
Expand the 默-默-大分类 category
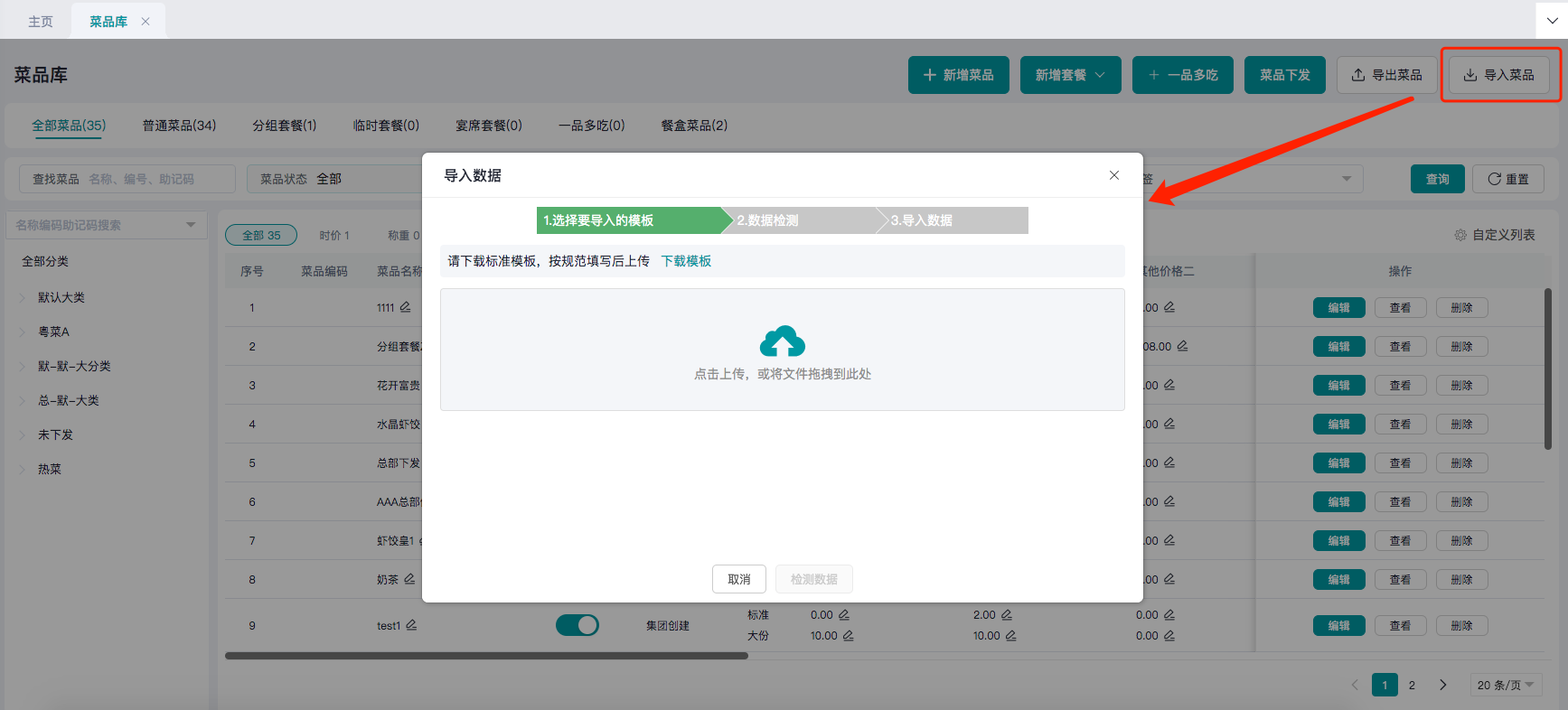(22, 366)
